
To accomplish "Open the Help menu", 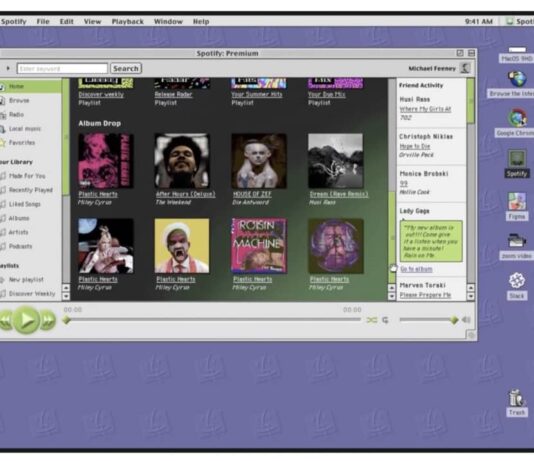I will pyautogui.click(x=201, y=21).
